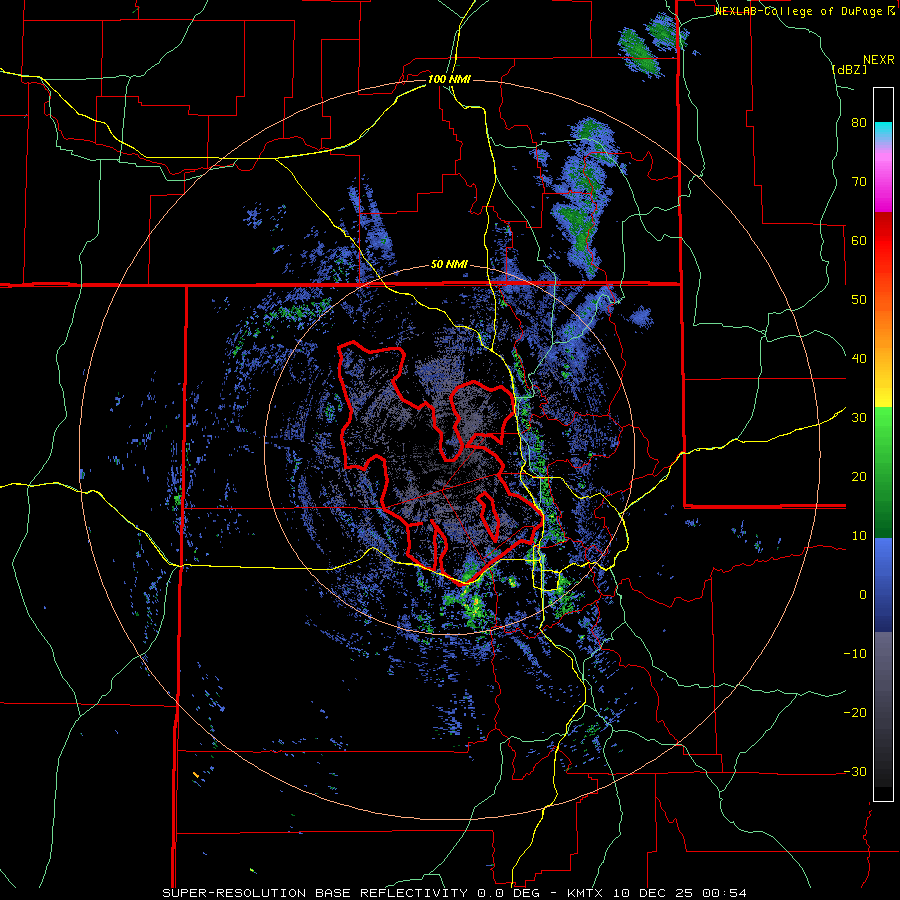This screenshot has height=900, width=900.
Task: Click the "50" value on the dBZ scale
Action: pos(859,300)
